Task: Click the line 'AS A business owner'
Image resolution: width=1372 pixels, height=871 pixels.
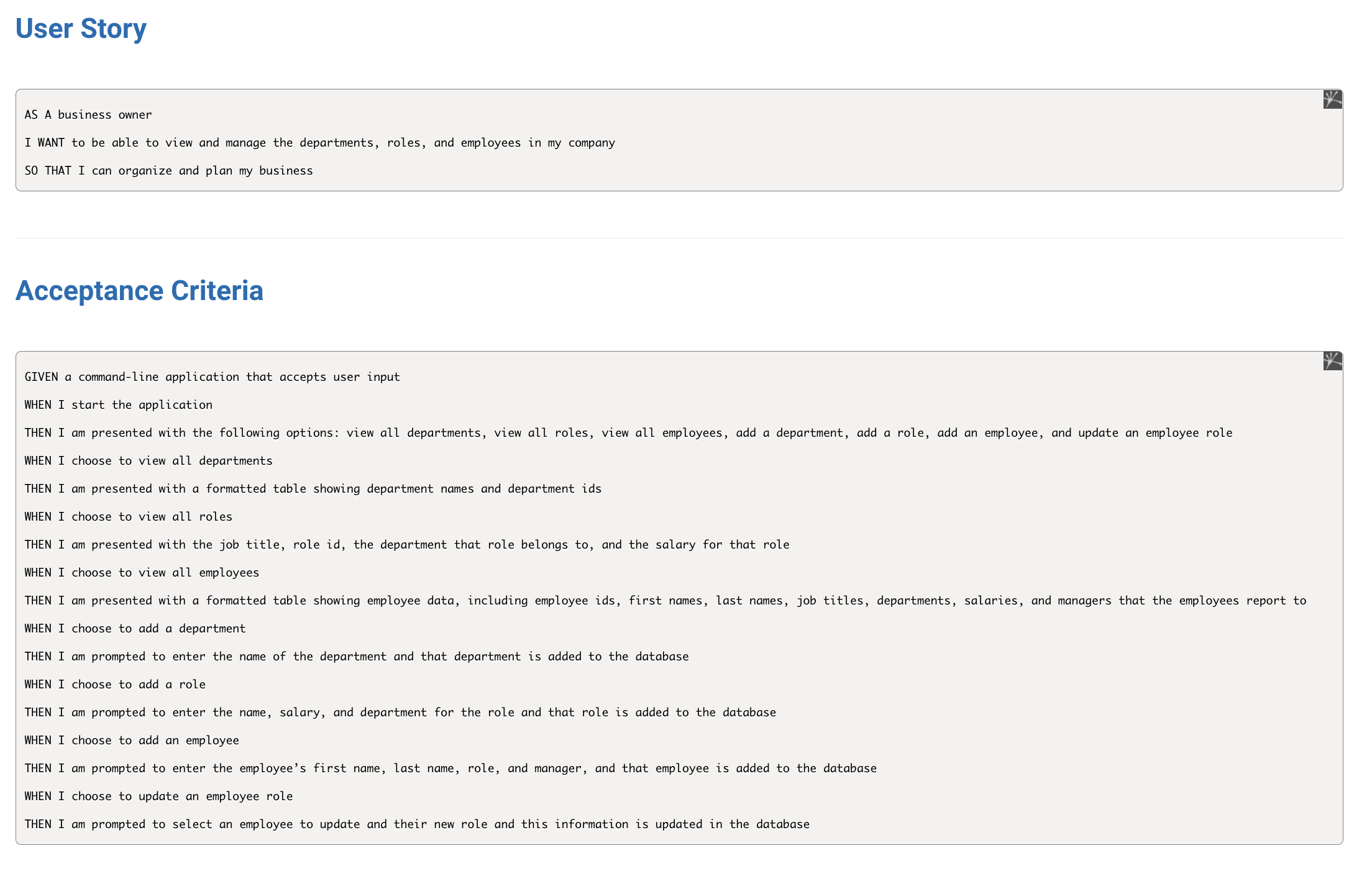Action: (88, 115)
